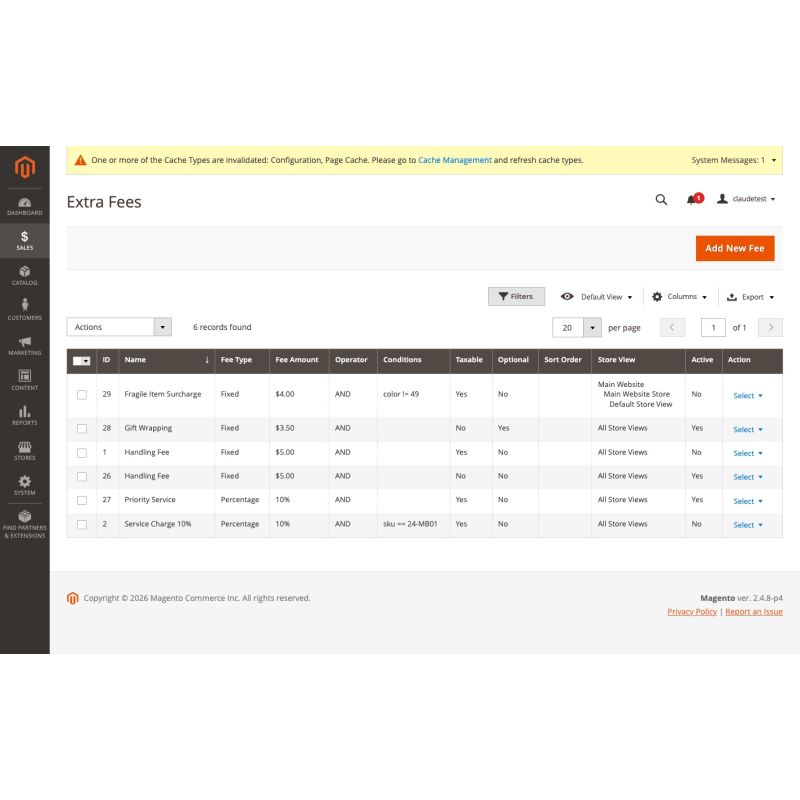Tick checkbox for Service Charge 10%
This screenshot has height=800, width=800.
(x=82, y=524)
